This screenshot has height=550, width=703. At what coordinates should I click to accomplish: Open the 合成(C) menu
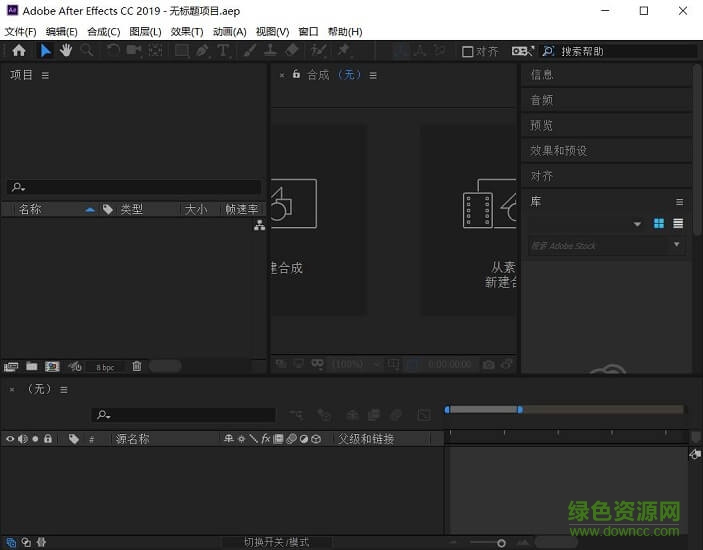click(x=103, y=32)
